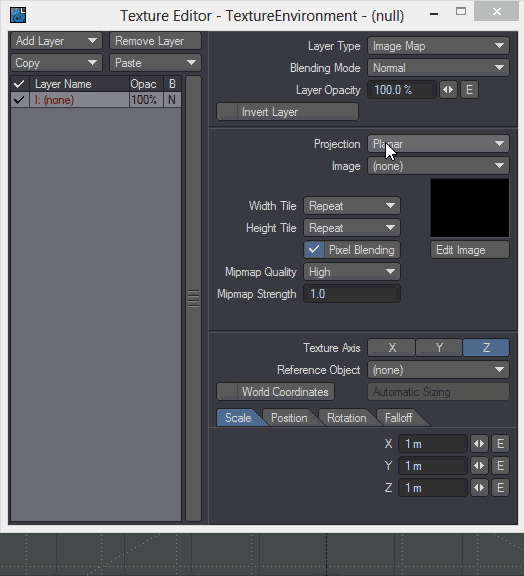Open Mipmap Quality dropdown set to High
The image size is (524, 576).
pyautogui.click(x=352, y=272)
